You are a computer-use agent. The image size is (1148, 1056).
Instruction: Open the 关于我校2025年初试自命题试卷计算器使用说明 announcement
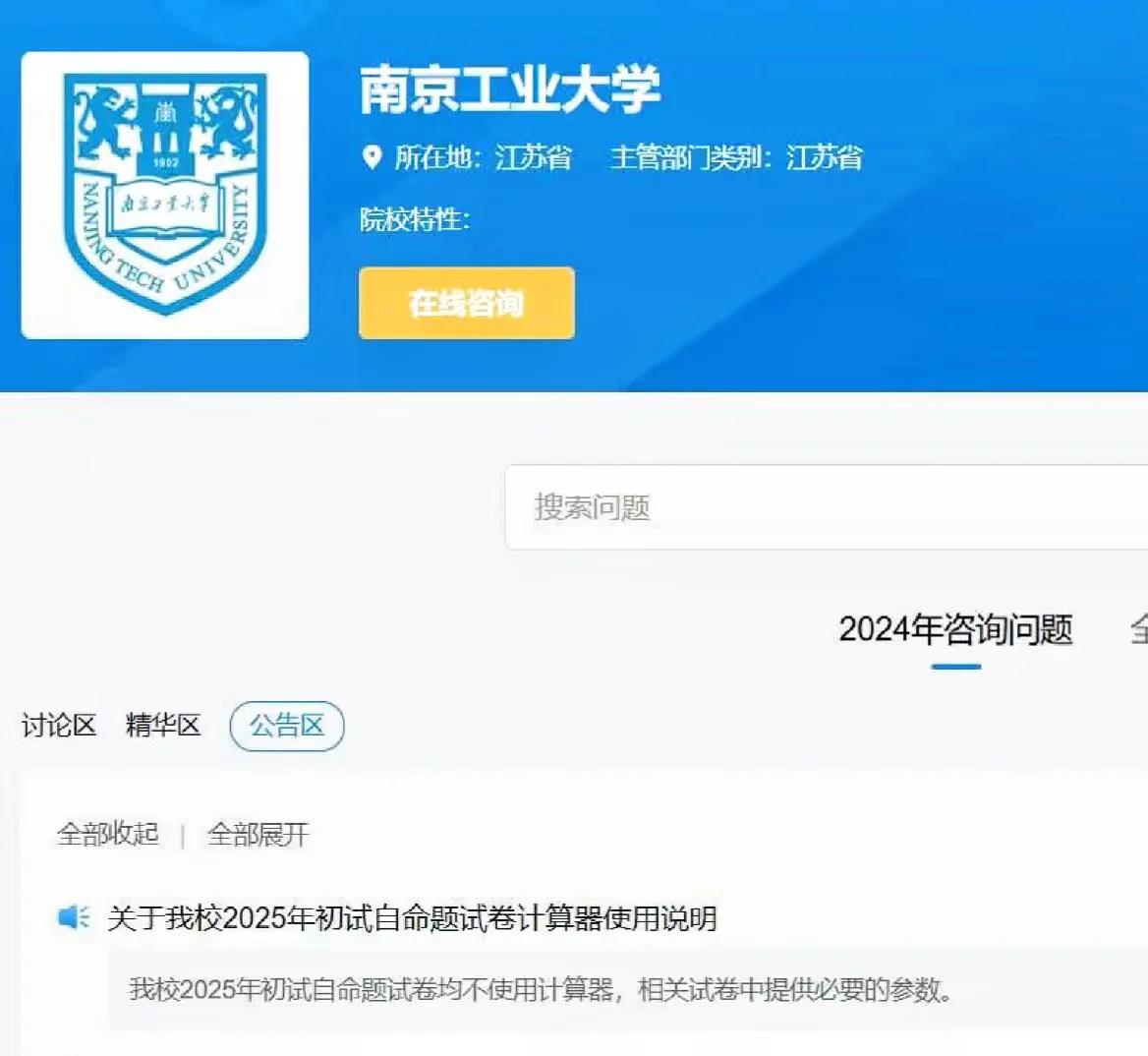412,918
